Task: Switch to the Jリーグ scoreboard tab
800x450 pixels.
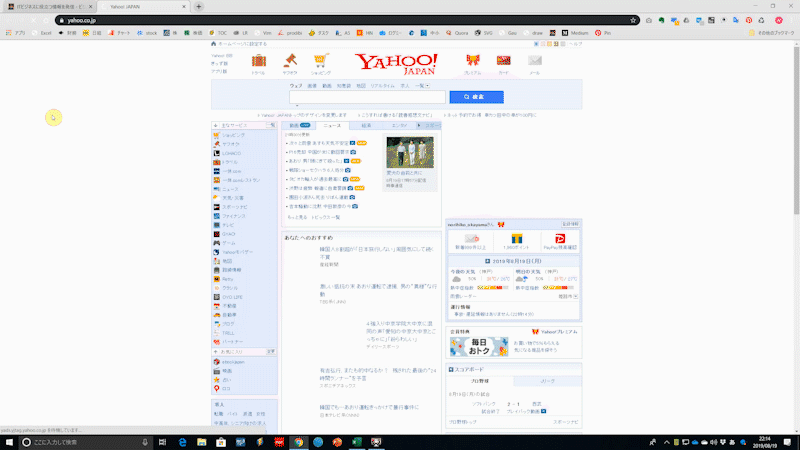Action: 547,381
